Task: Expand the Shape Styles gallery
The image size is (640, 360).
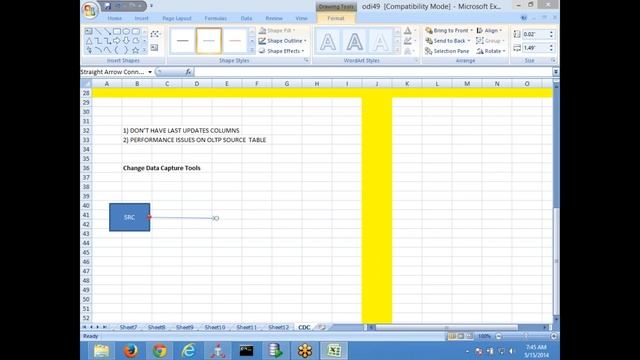Action: (x=252, y=50)
